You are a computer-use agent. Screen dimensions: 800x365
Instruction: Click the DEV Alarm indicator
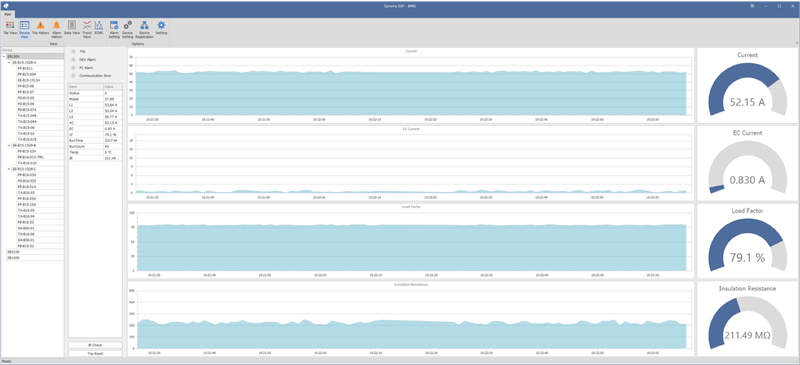[73, 59]
